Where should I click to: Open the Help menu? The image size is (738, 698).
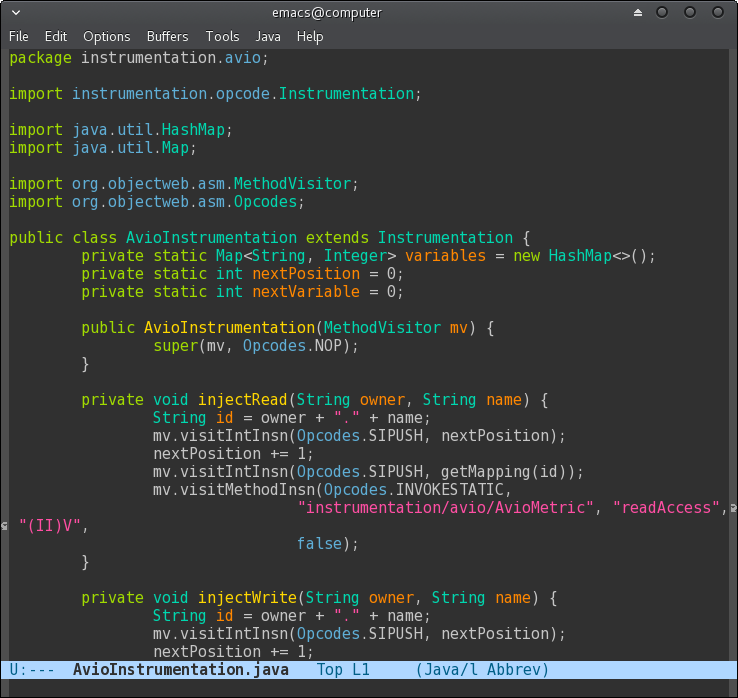[x=310, y=36]
